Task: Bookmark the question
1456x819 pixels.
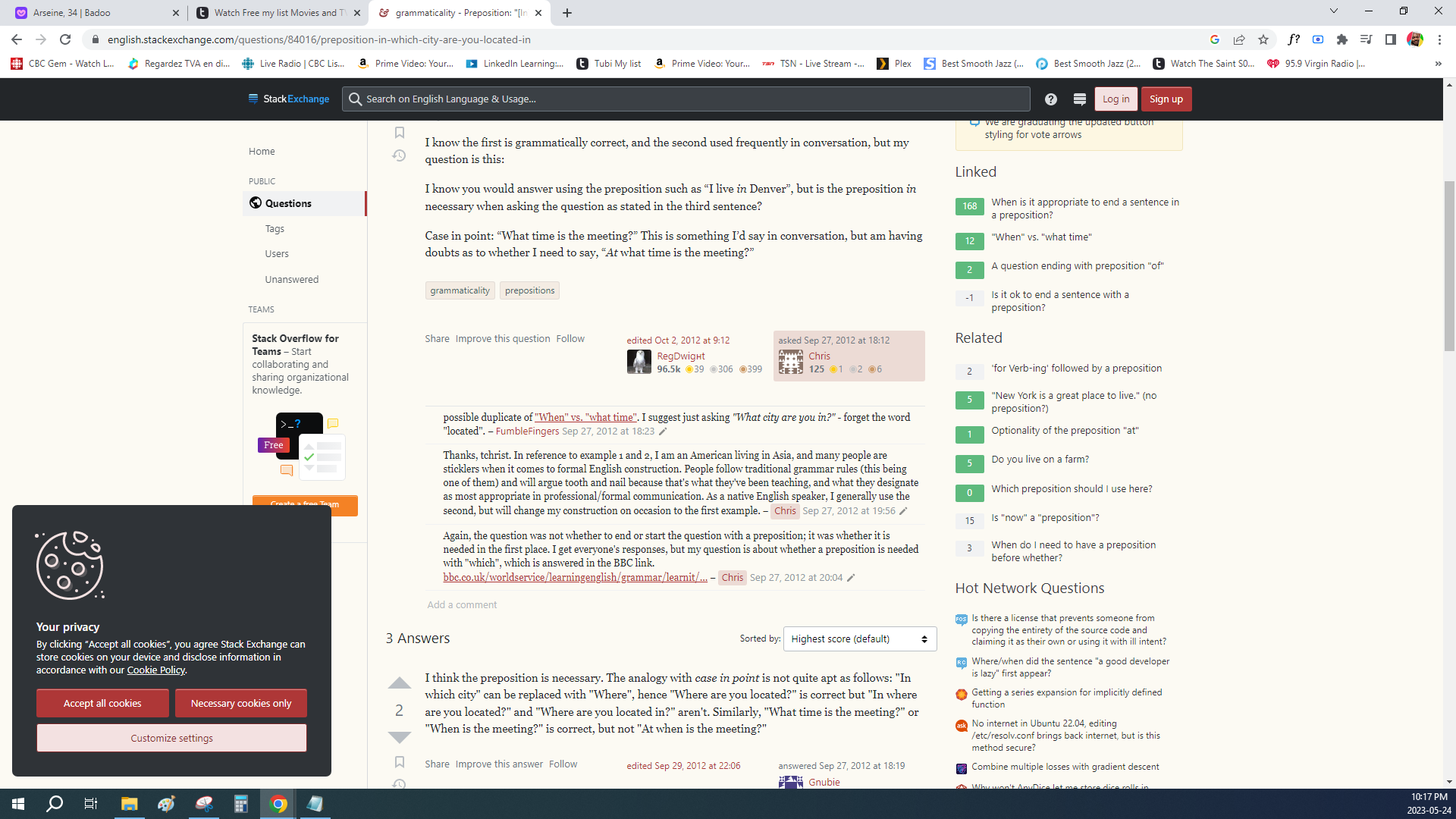Action: click(x=400, y=133)
